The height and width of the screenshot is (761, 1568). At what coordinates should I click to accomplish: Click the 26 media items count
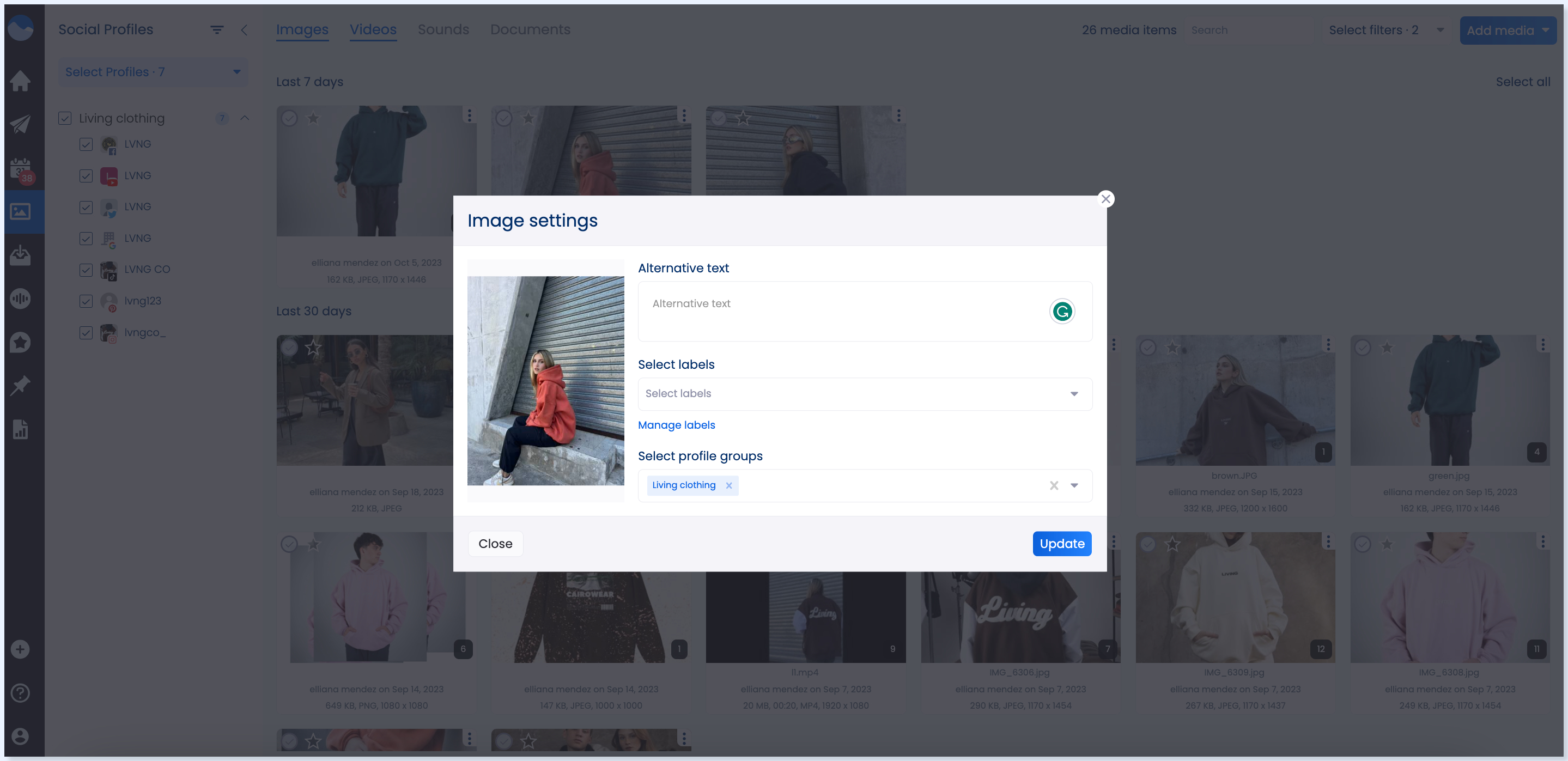tap(1128, 30)
